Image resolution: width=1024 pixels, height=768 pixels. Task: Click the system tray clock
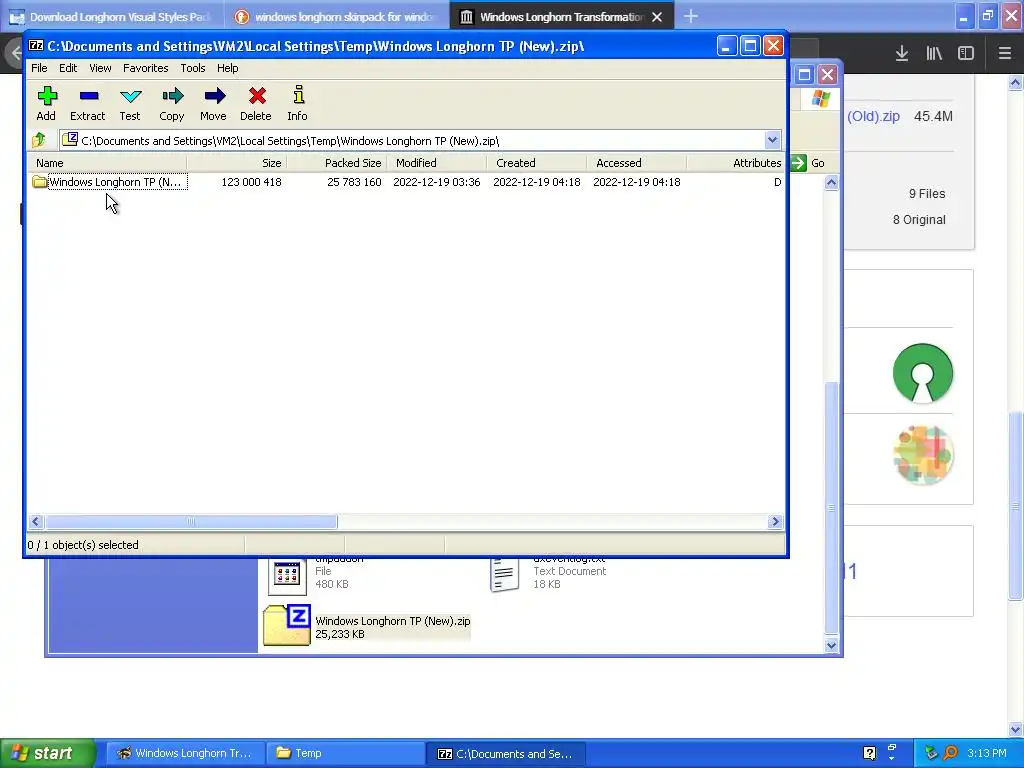point(987,753)
